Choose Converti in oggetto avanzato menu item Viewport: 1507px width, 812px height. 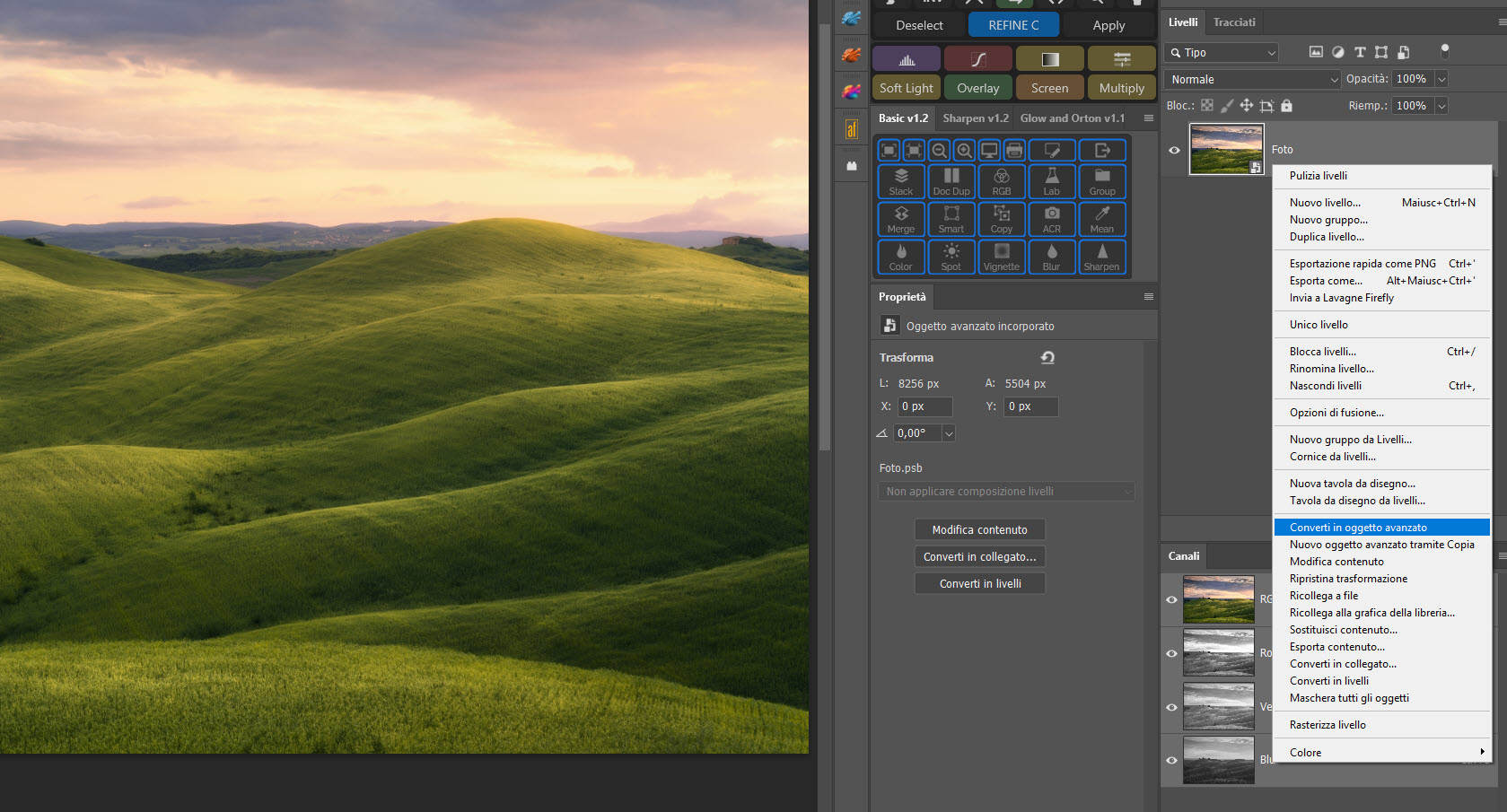[x=1382, y=528]
